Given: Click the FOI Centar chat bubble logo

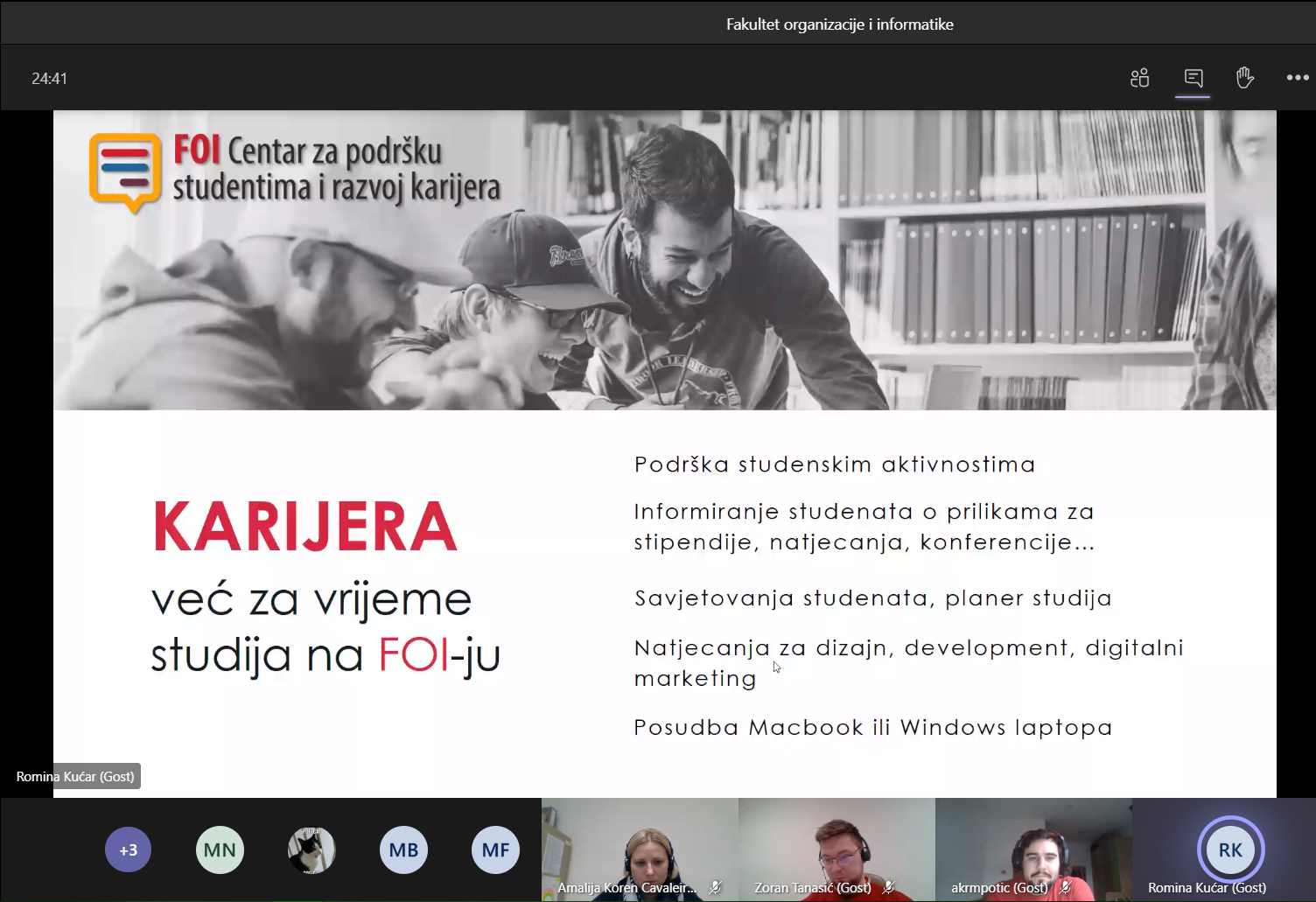Looking at the screenshot, I should pos(125,172).
